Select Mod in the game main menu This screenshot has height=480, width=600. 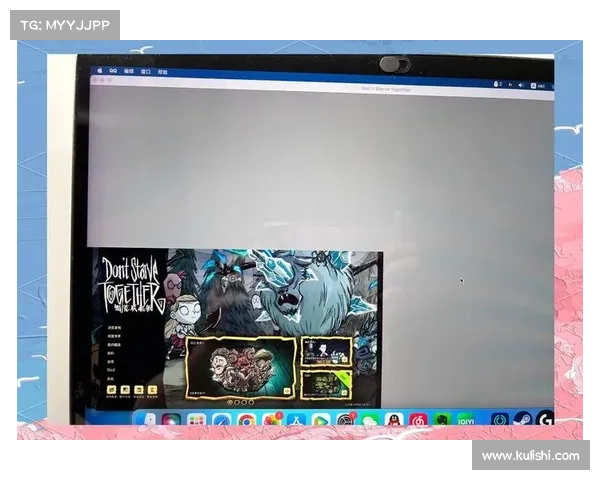point(111,370)
